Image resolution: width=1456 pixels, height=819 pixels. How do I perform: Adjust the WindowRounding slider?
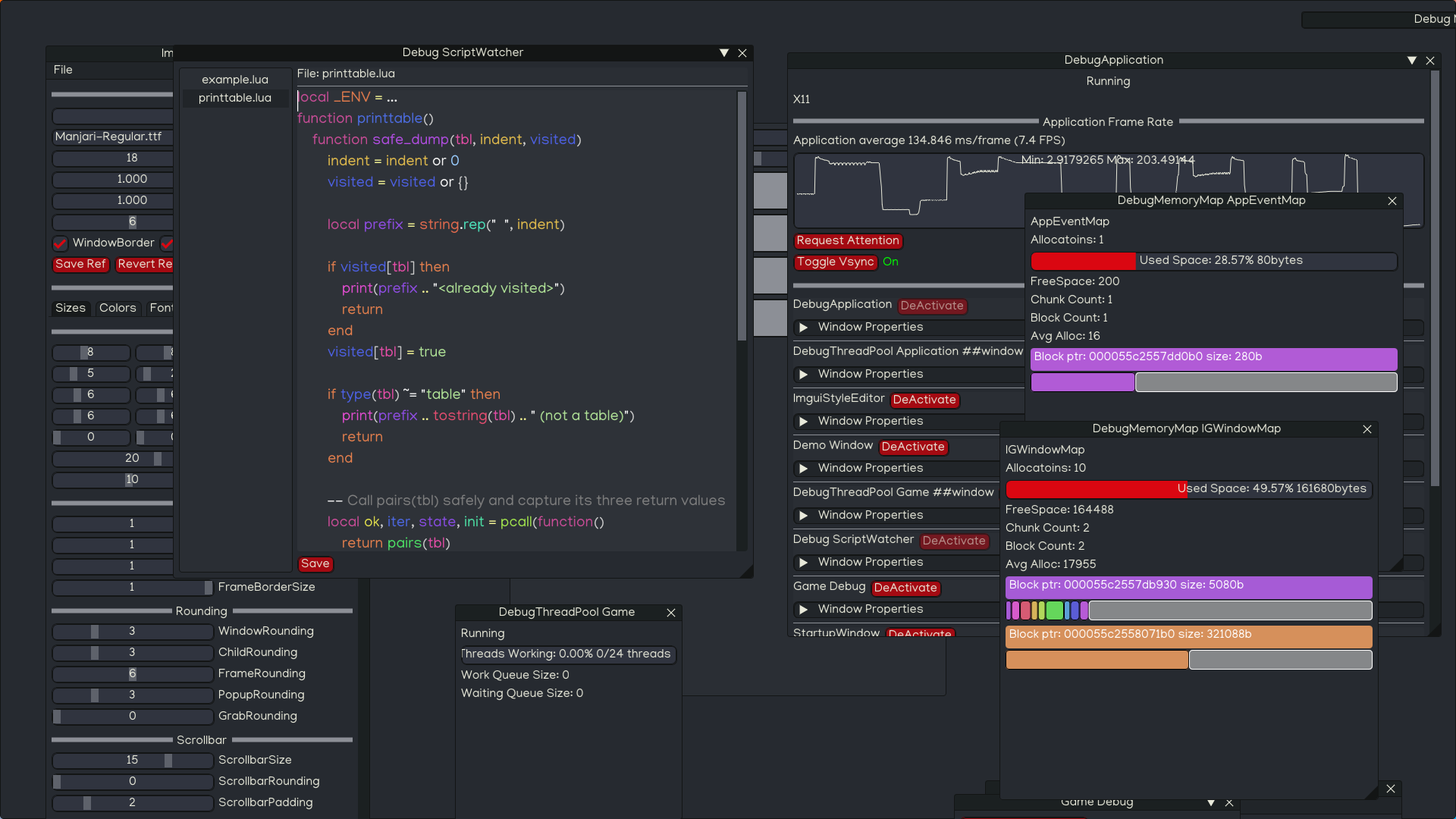[133, 632]
